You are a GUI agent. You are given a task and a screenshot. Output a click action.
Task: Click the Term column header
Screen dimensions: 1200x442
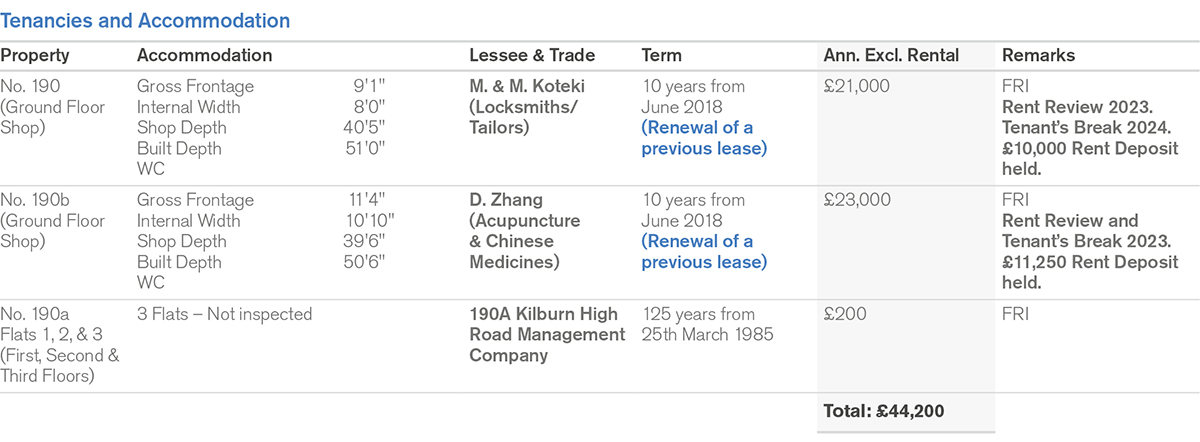pyautogui.click(x=661, y=56)
